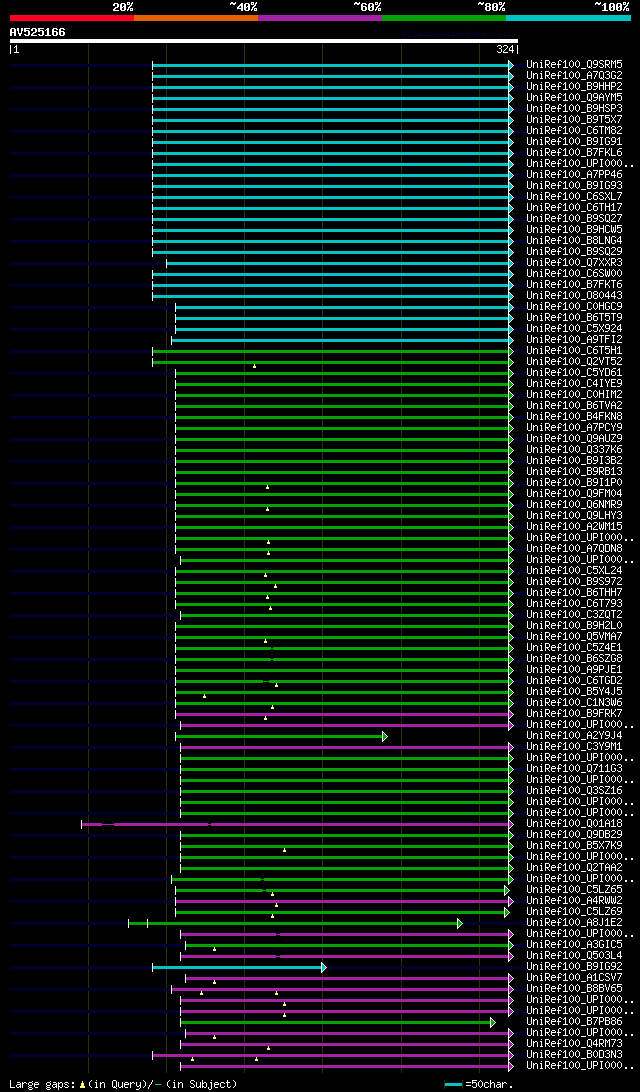Click the Large gaps legend text
640x1092 pixels.
[x=123, y=1084]
